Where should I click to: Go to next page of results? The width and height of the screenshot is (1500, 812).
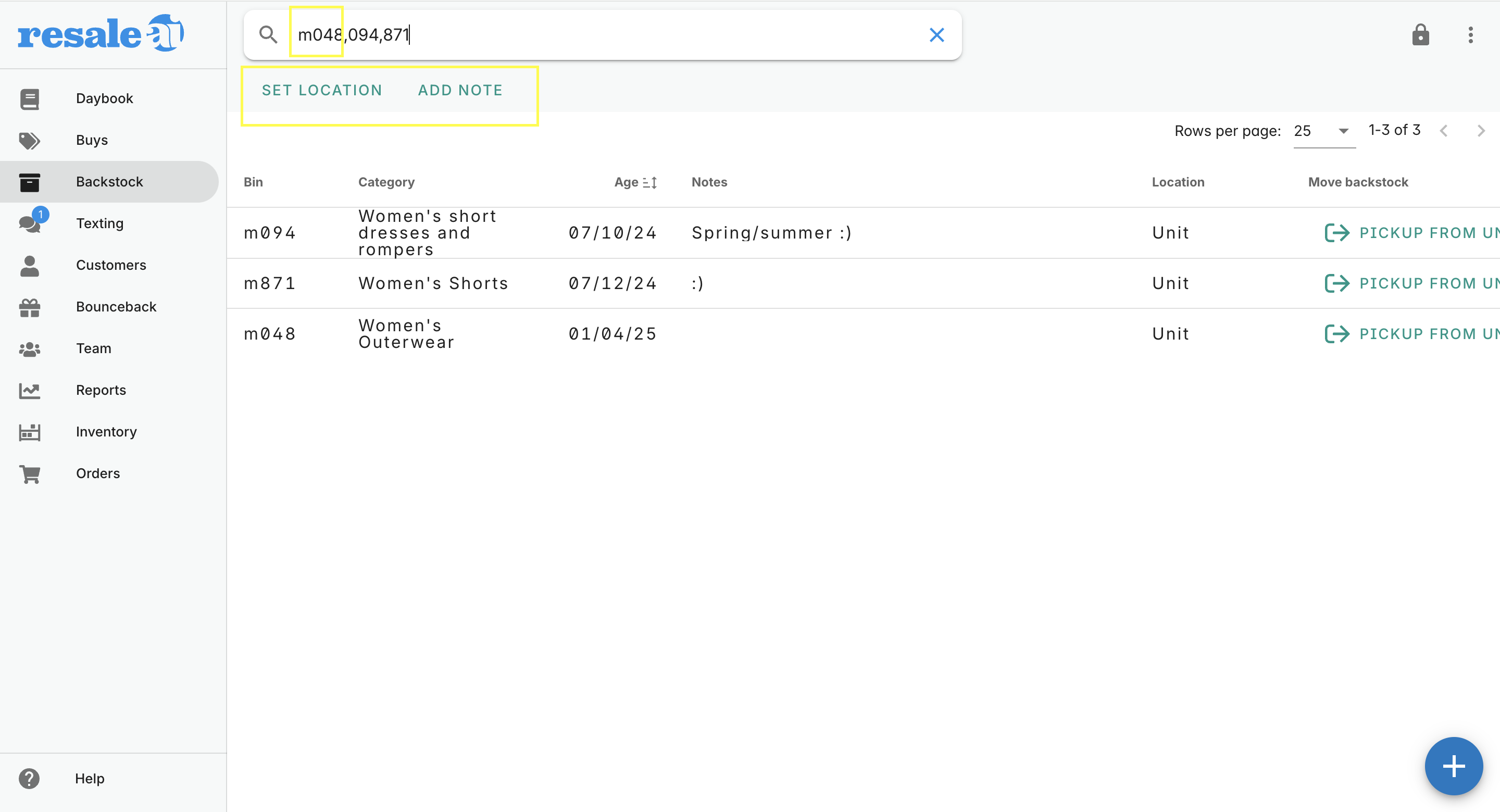[x=1481, y=131]
